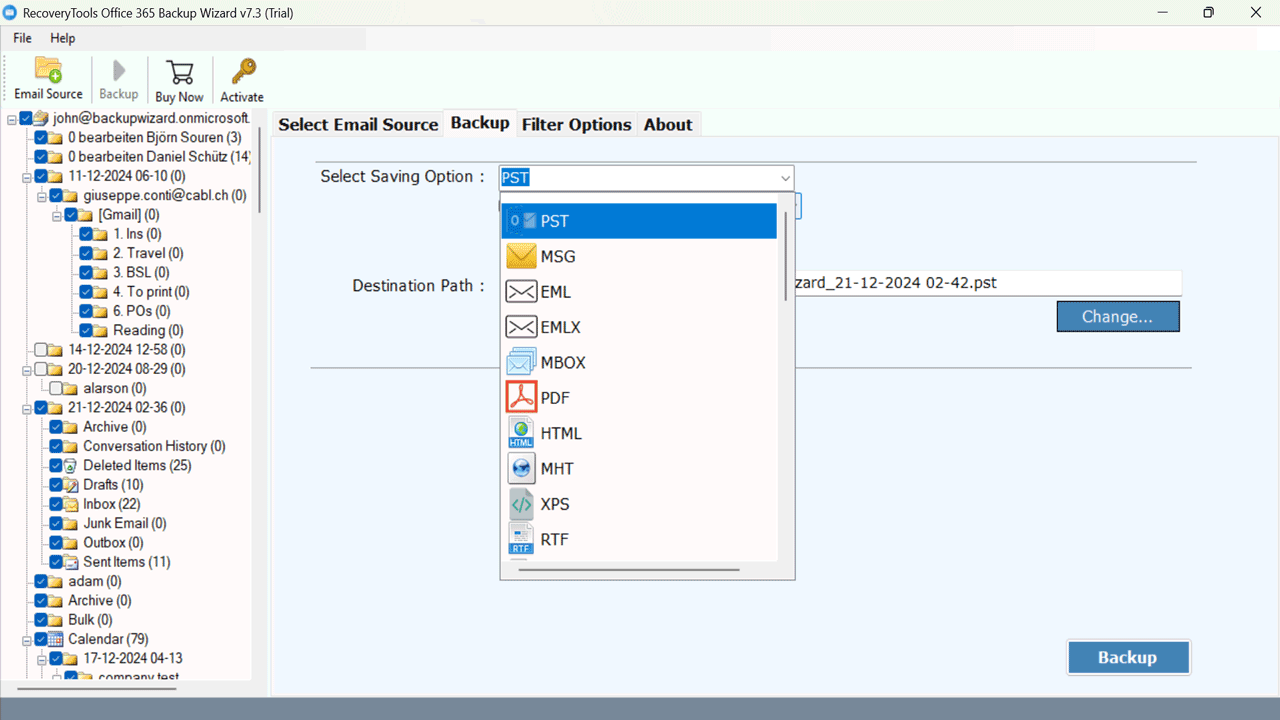
Task: Collapse the 17-12-2024 04-13 node
Action: coord(42,659)
